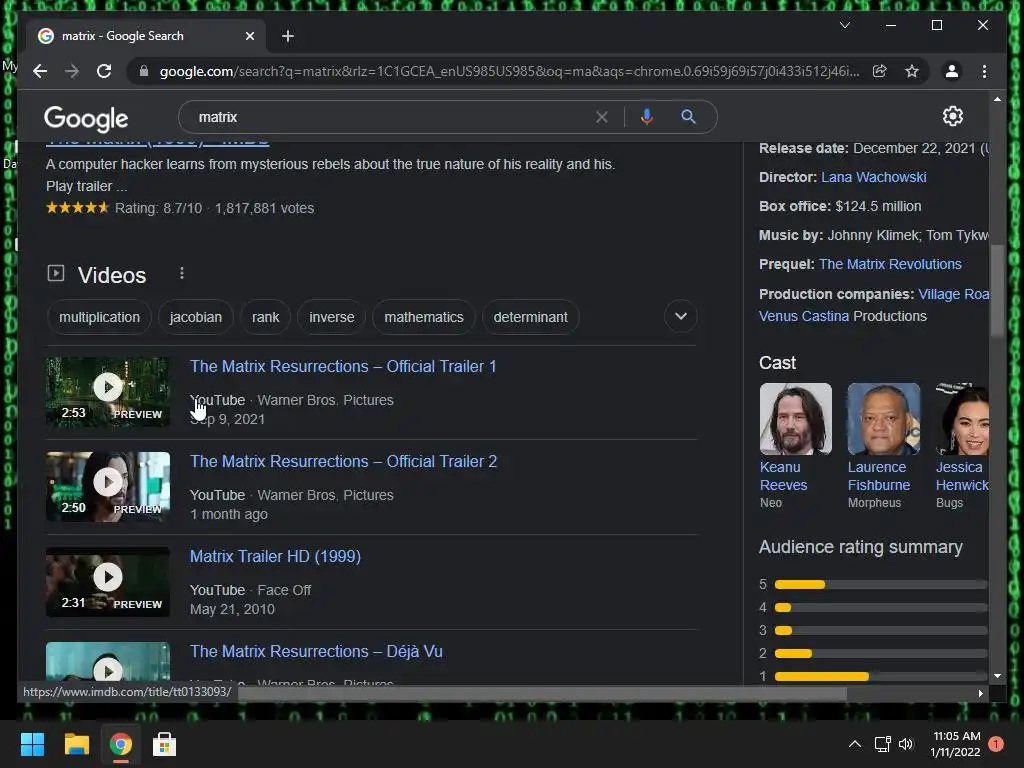Expand more video filter chips
1024x768 pixels.
pyautogui.click(x=680, y=317)
